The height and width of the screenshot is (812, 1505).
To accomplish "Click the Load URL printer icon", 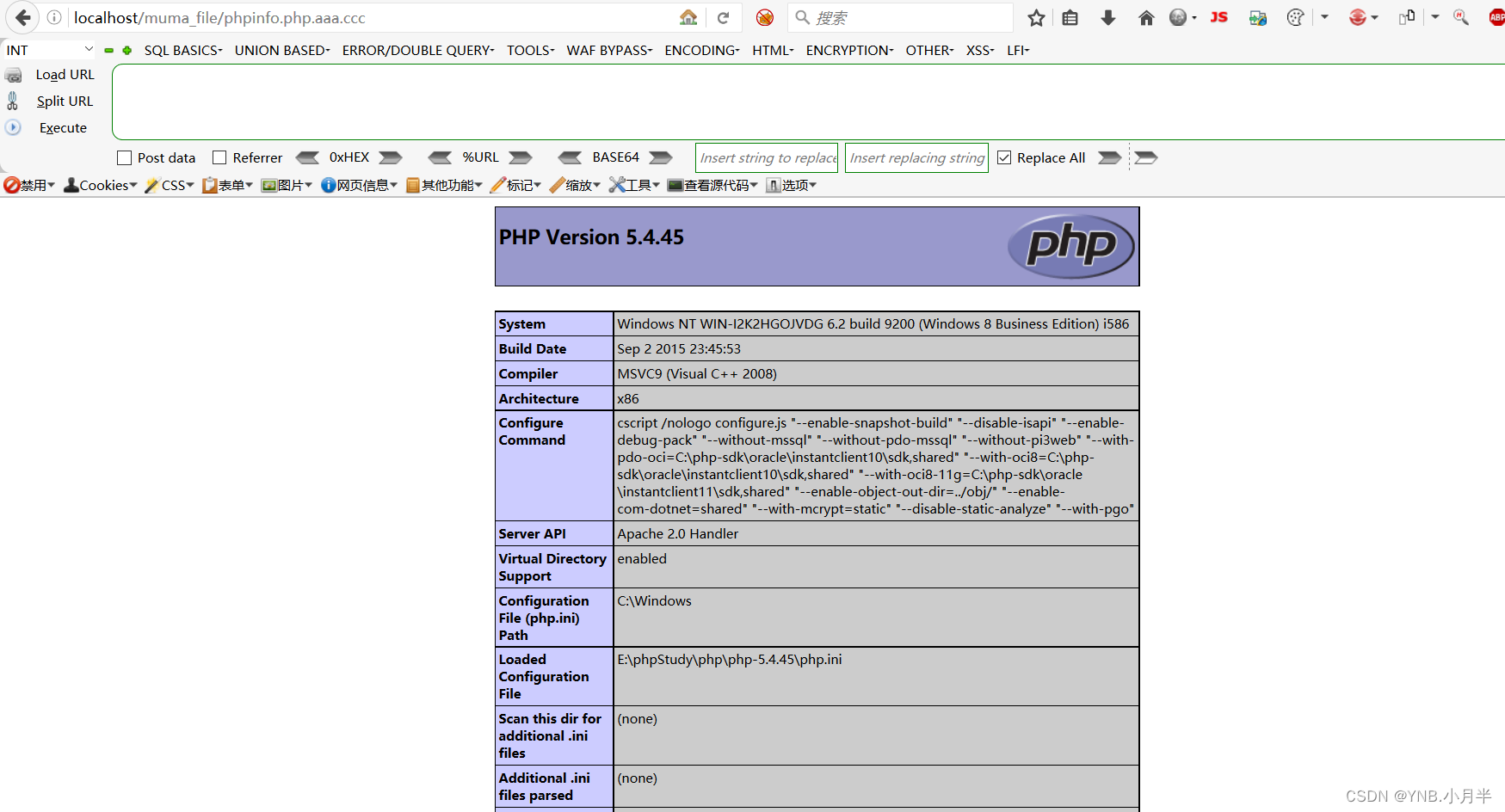I will pos(14,76).
